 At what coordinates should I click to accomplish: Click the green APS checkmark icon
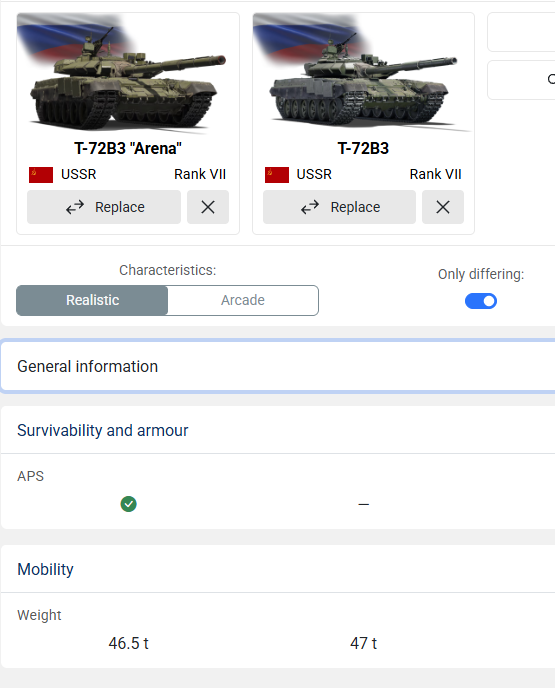pos(129,504)
